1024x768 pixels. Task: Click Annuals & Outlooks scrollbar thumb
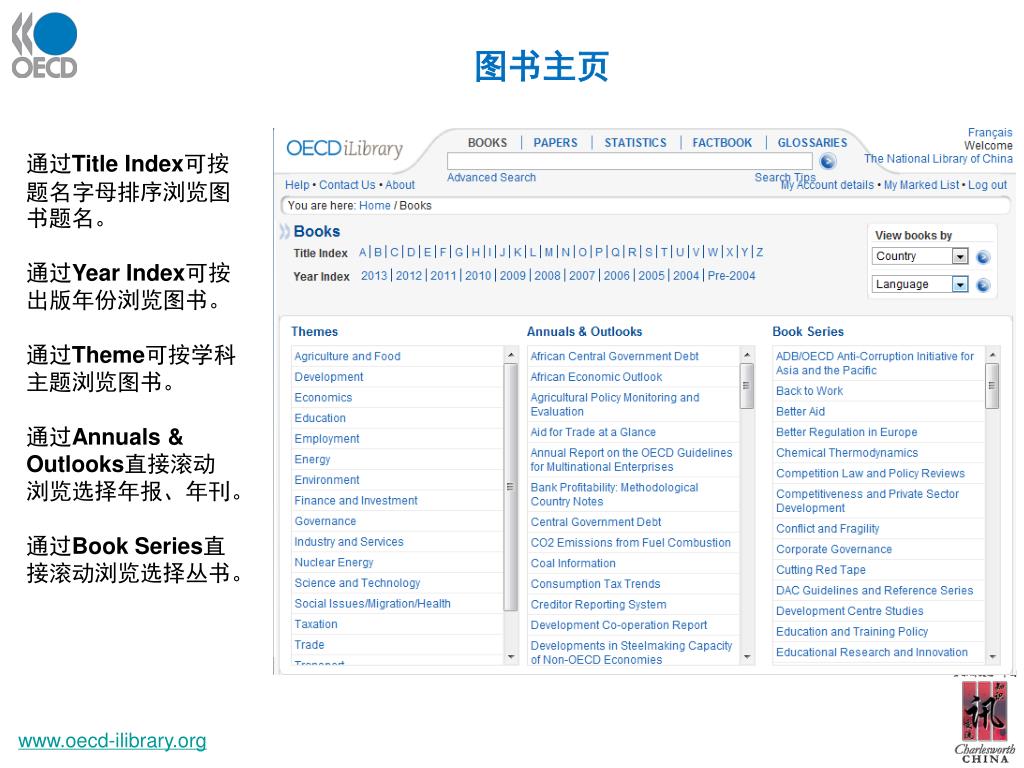click(746, 385)
